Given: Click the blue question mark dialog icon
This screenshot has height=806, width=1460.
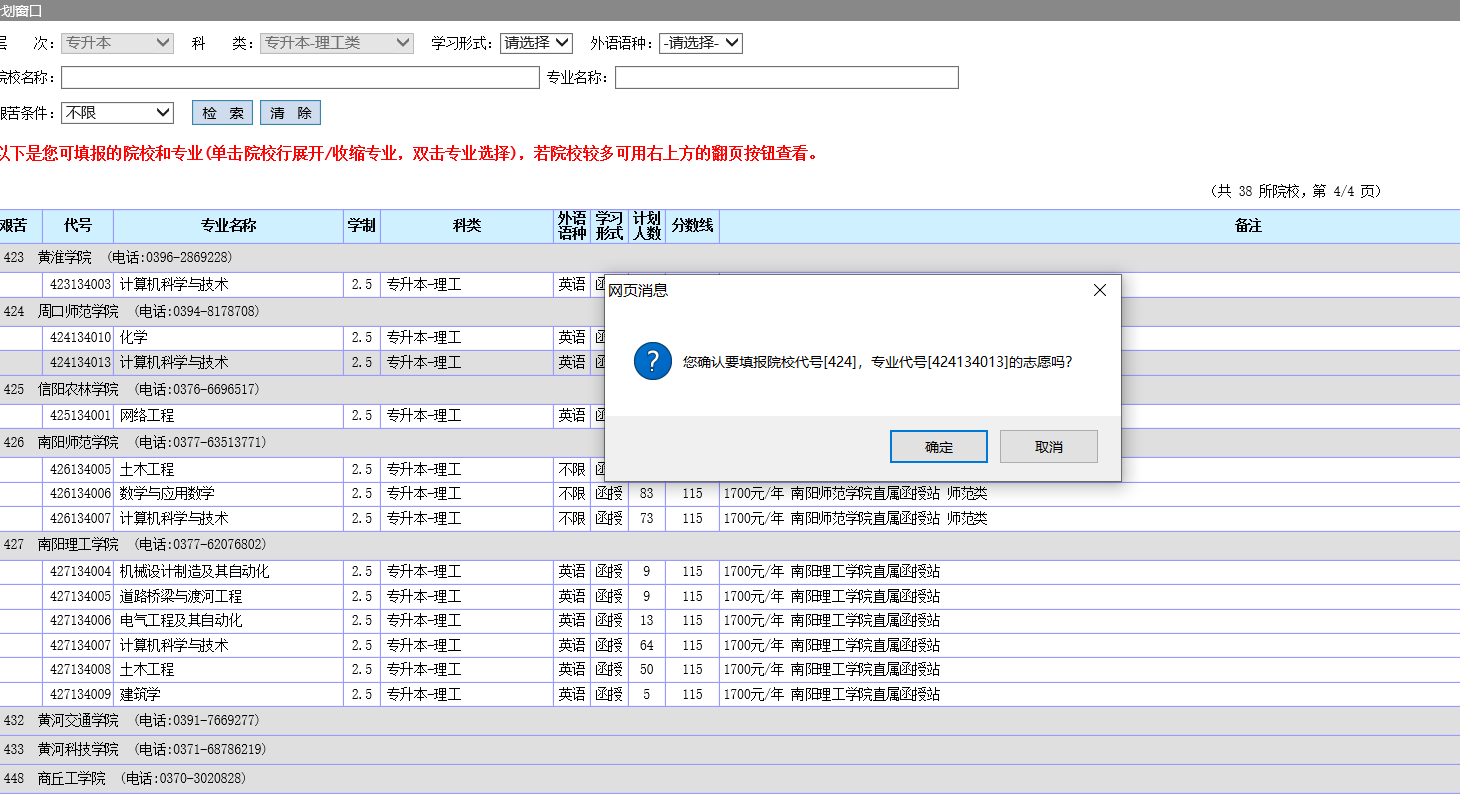Looking at the screenshot, I should pyautogui.click(x=653, y=361).
